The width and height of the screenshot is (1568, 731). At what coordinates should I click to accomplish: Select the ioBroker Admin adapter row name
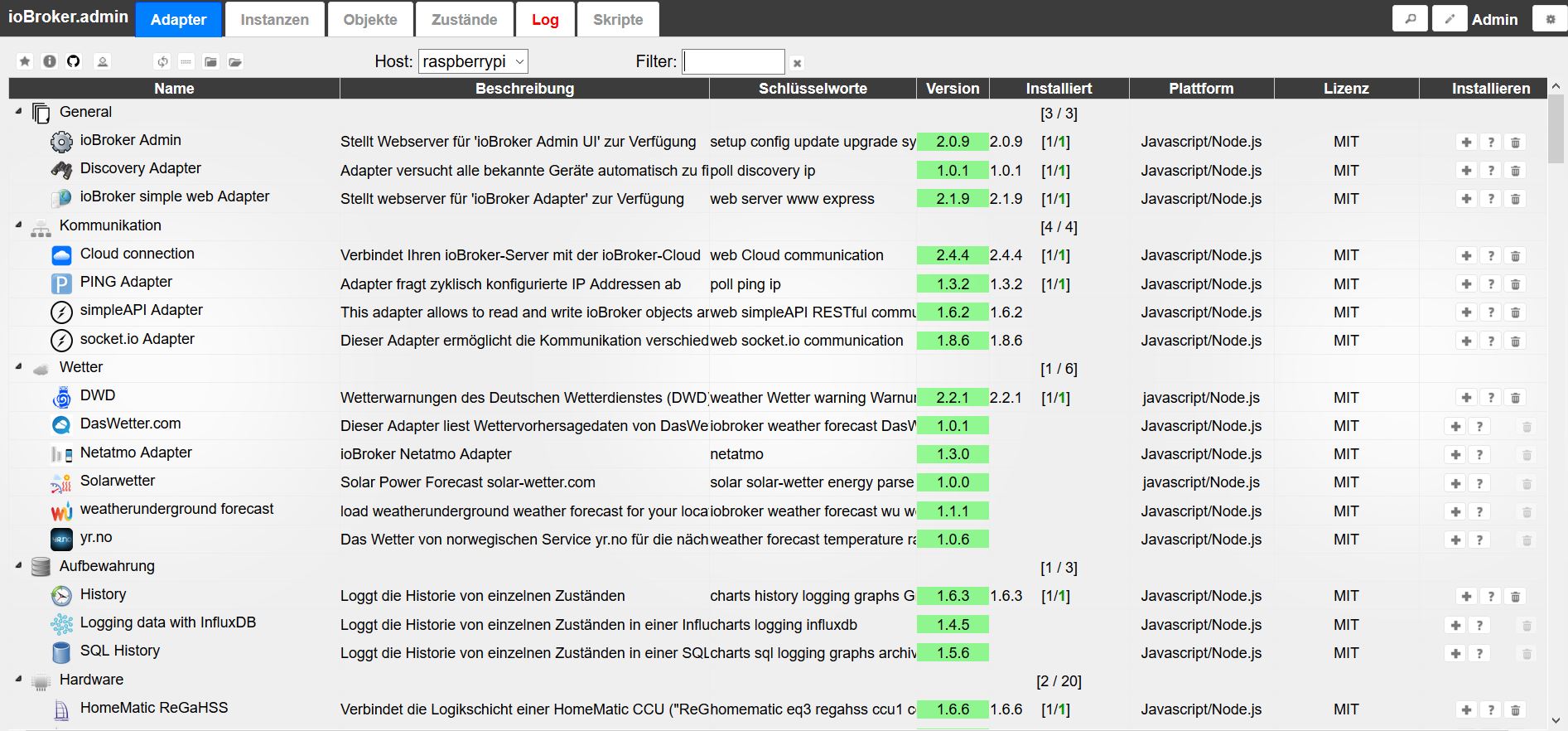coord(130,140)
